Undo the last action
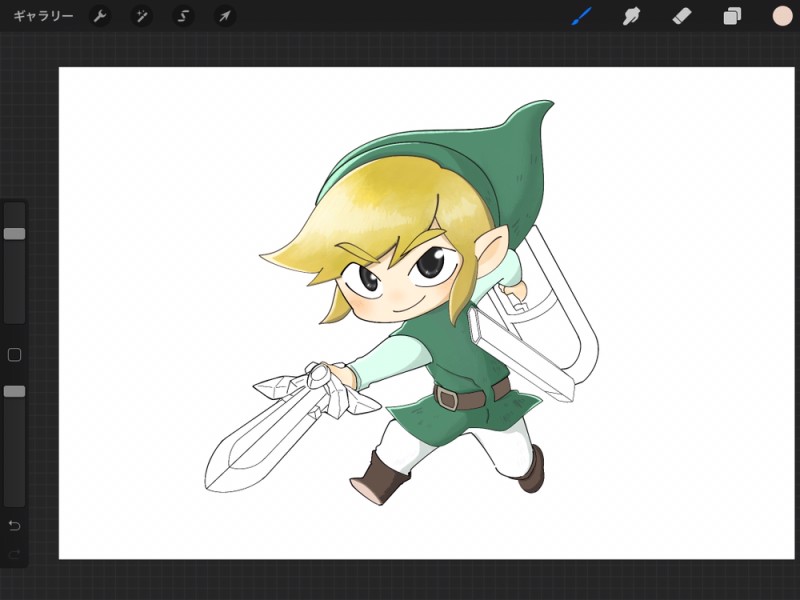 [x=14, y=526]
